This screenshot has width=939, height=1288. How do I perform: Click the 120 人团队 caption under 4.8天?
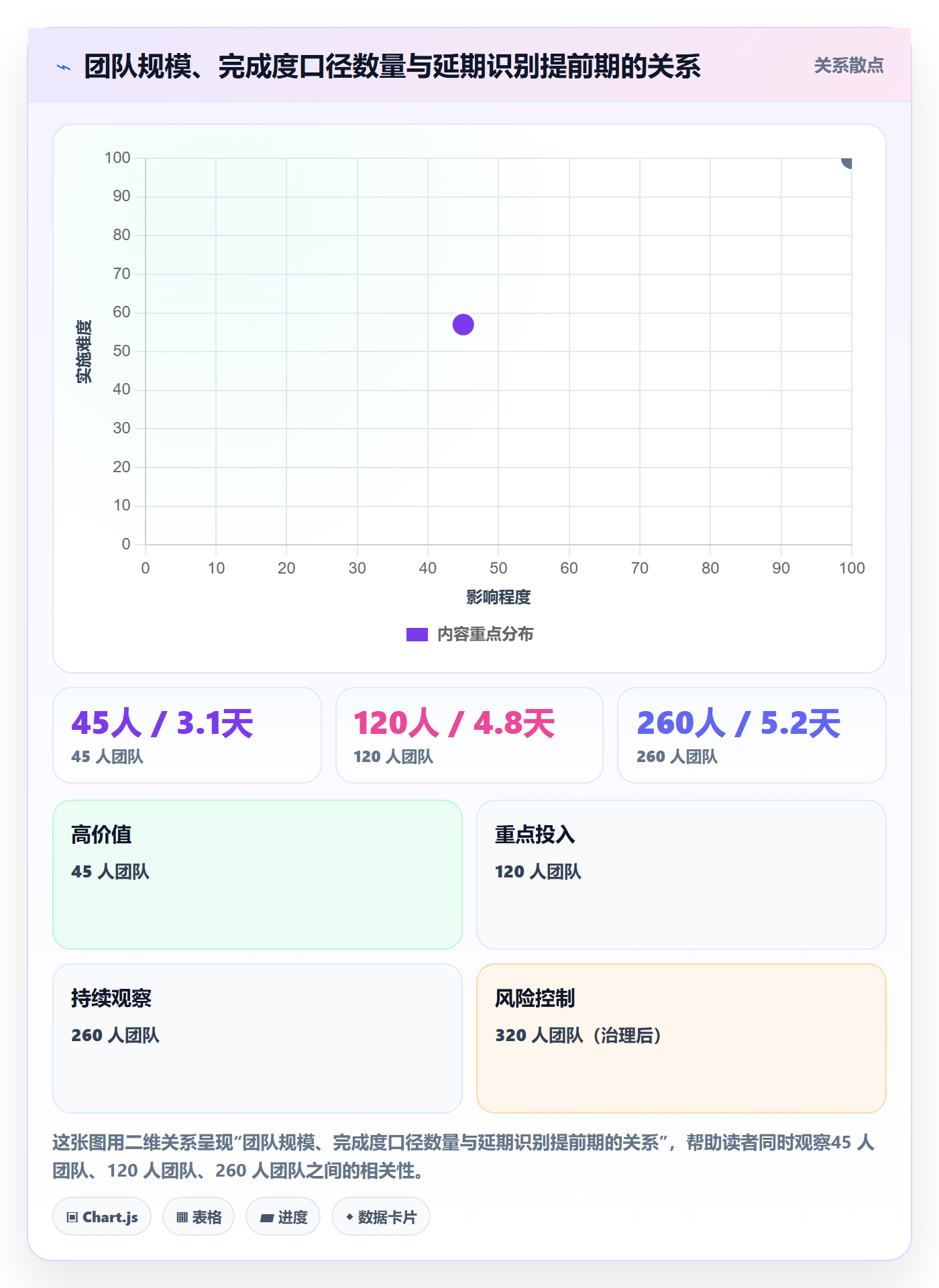coord(394,757)
